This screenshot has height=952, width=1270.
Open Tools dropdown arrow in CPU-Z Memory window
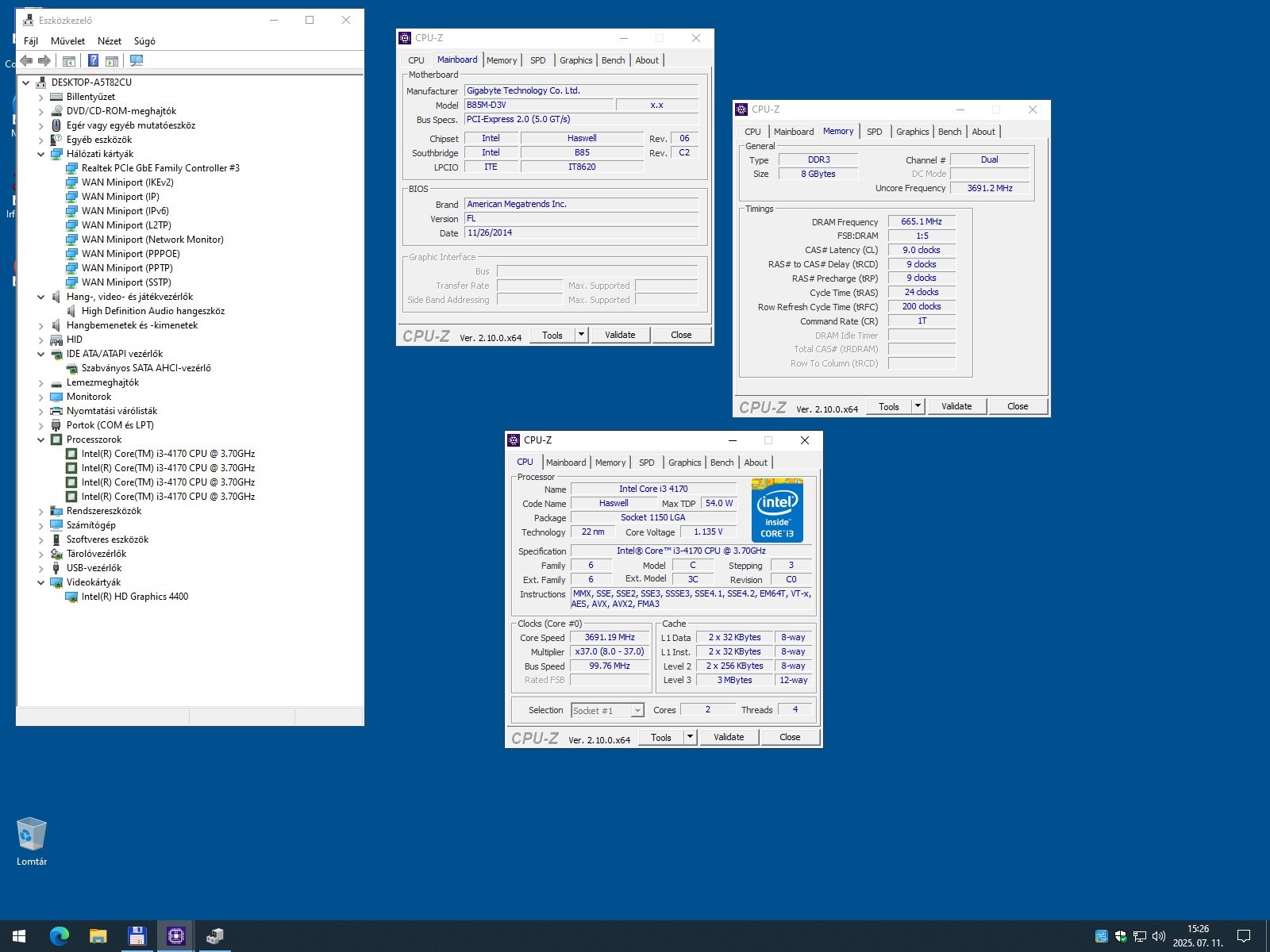point(918,406)
